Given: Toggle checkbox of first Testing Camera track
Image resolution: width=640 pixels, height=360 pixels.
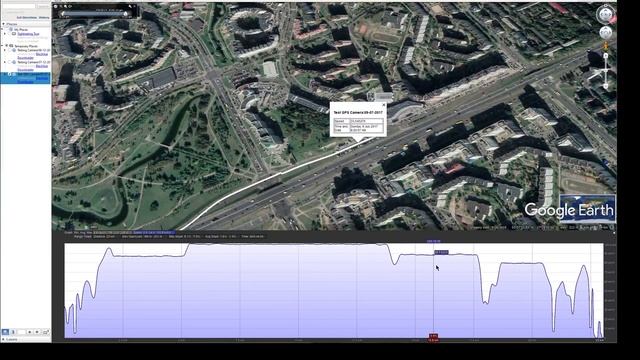Looking at the screenshot, I should coord(9,50).
